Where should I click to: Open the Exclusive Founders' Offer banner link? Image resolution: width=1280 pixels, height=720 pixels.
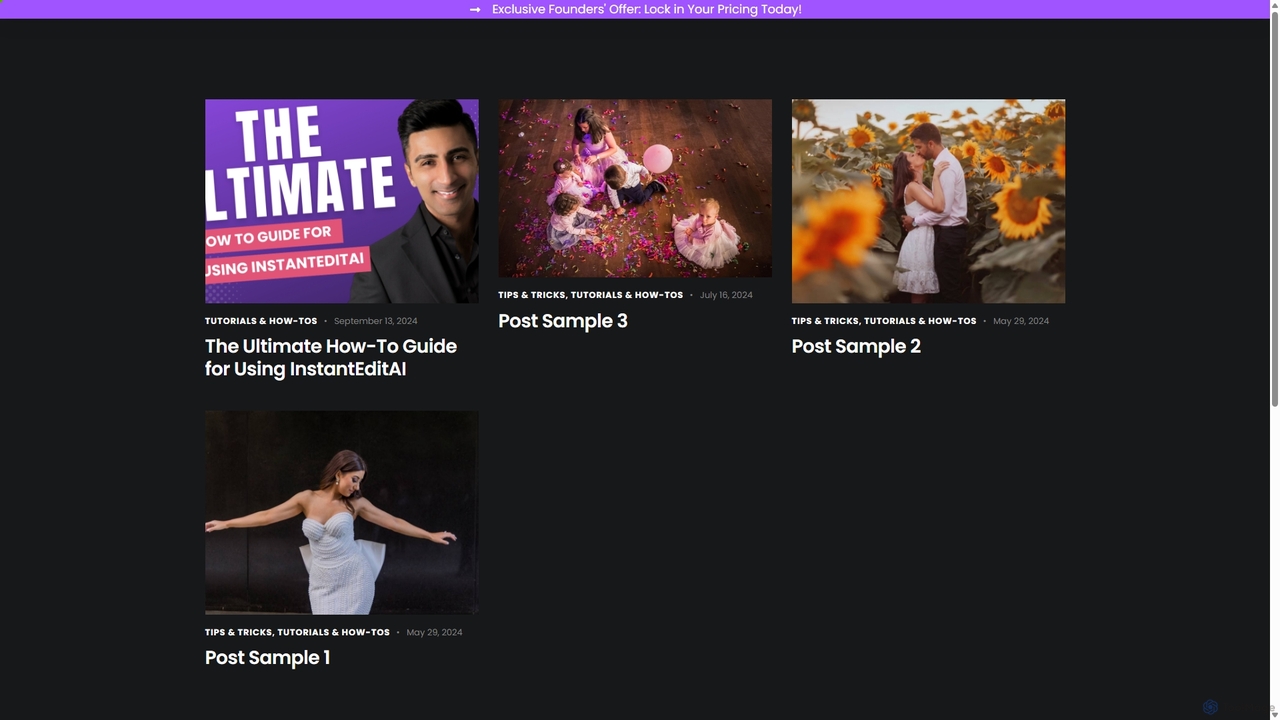pos(646,9)
